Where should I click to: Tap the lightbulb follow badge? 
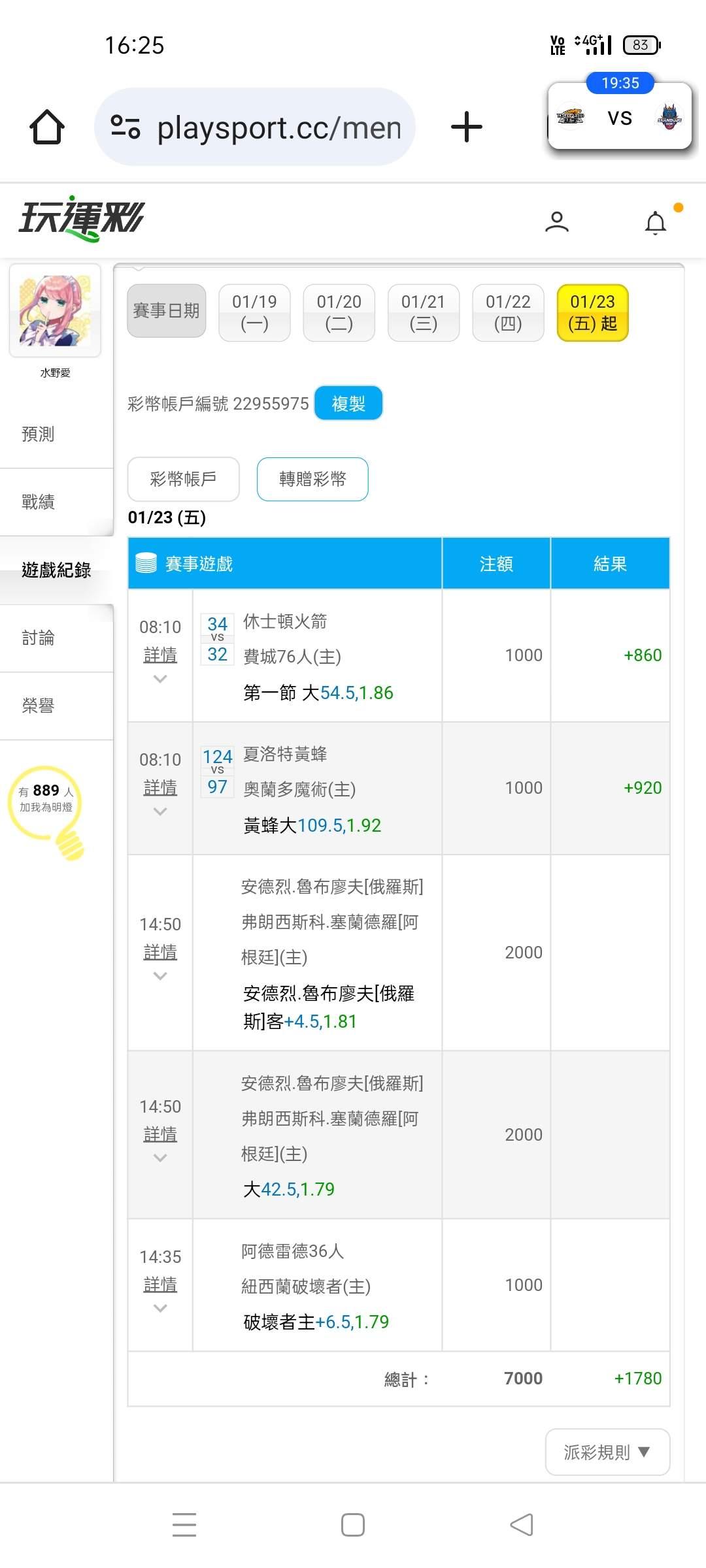point(47,810)
